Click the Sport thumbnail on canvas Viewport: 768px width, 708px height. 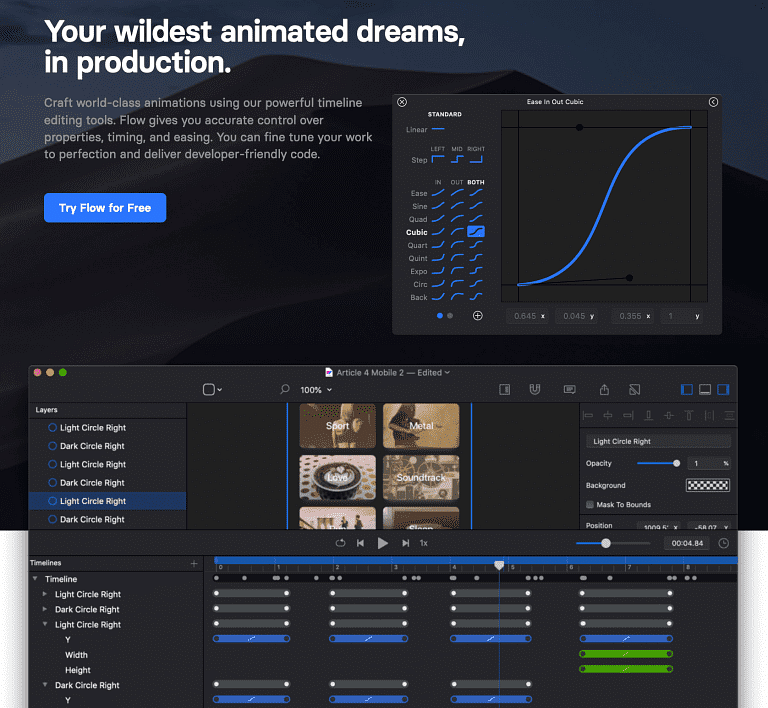point(337,426)
